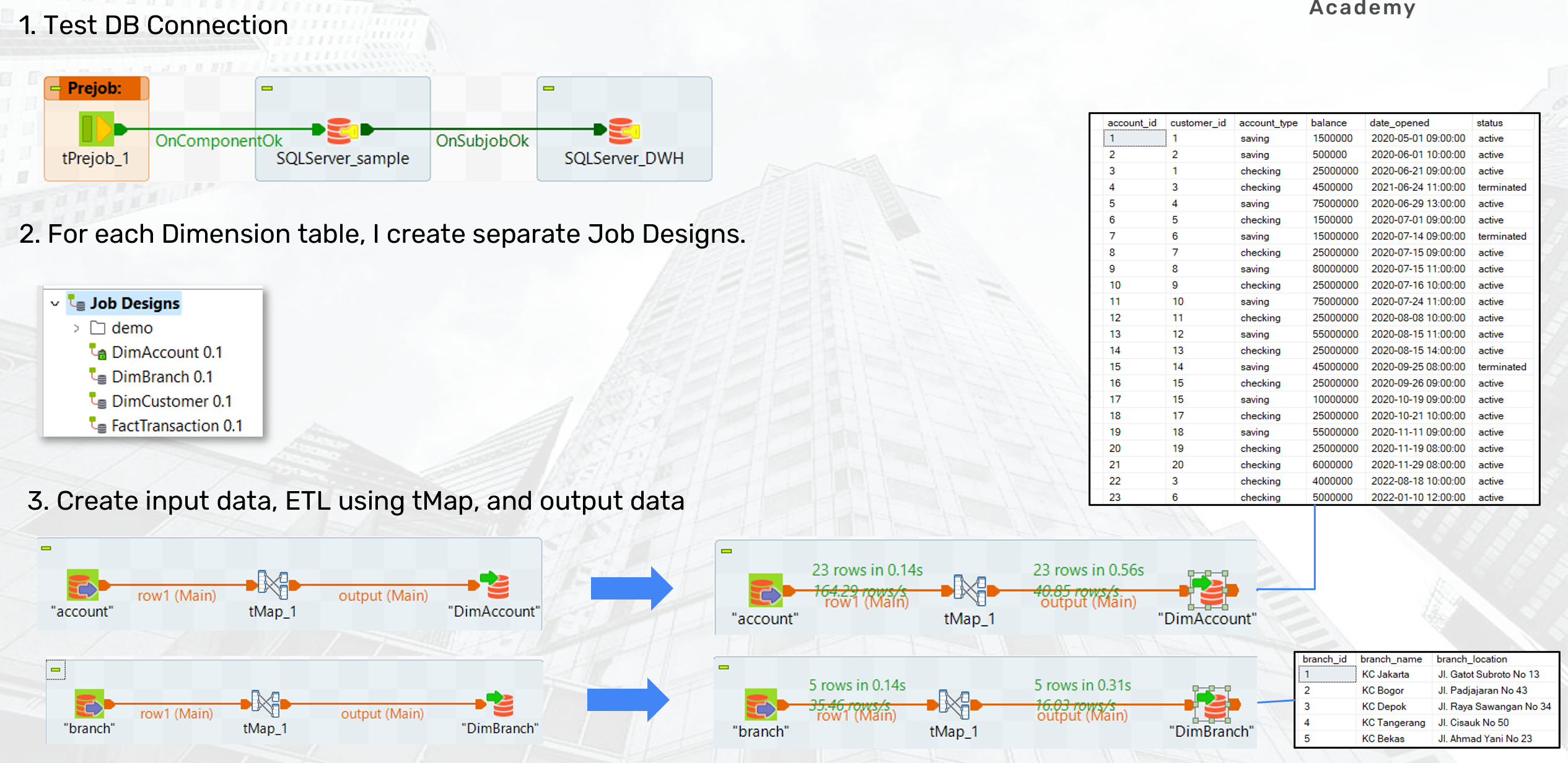Click the "5 rows in 0.31s" statistic label

[x=1082, y=686]
